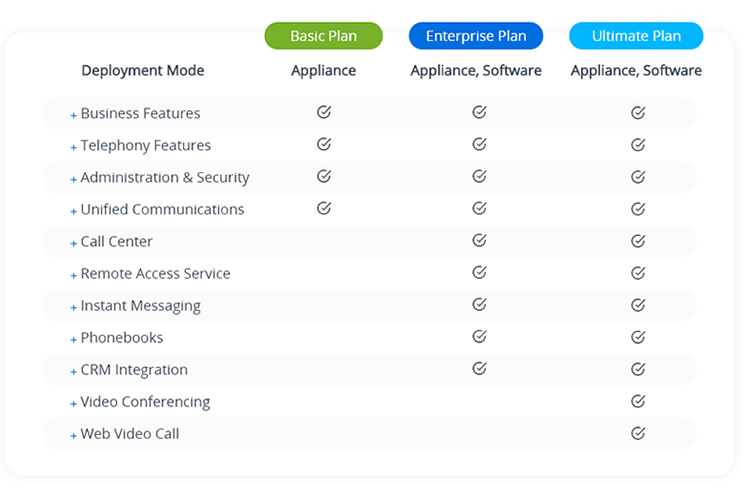
Task: Click the Deployment Mode heading
Action: tap(143, 71)
